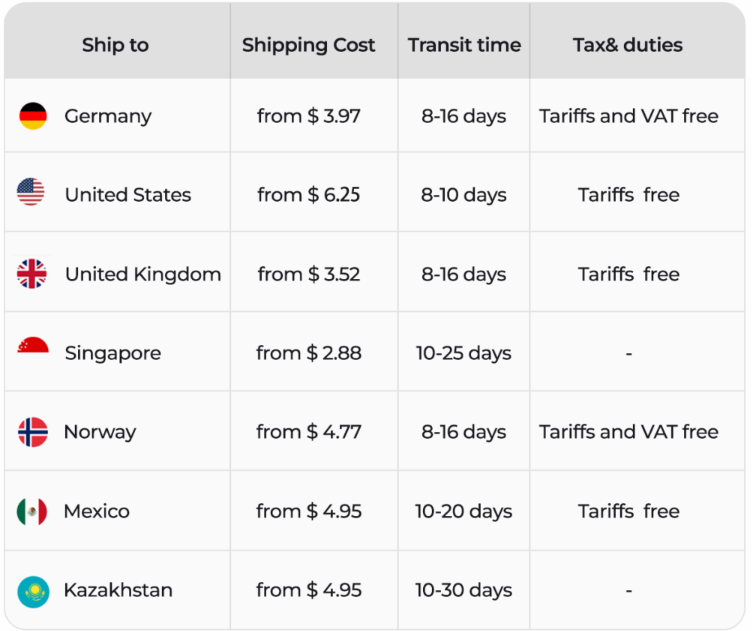Click Norway's Tariffs and VAT free cell
752x631 pixels.
[x=628, y=432]
